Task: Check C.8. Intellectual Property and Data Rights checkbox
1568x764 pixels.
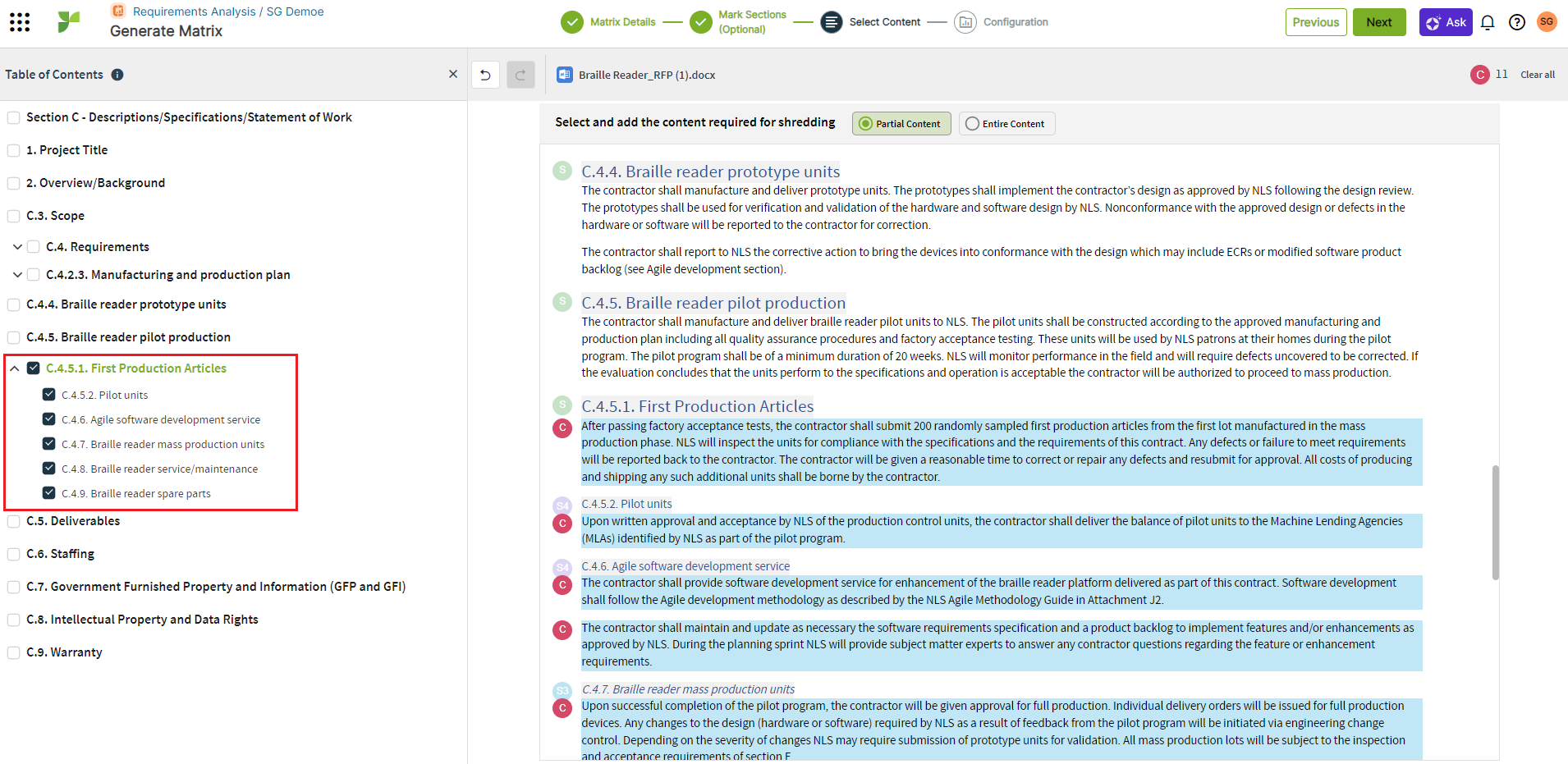Action: pyautogui.click(x=13, y=620)
